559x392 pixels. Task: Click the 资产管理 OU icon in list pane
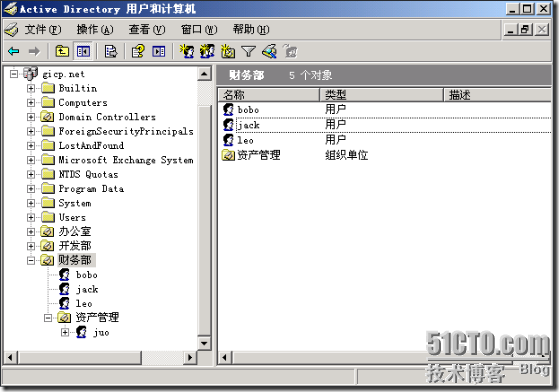(228, 155)
